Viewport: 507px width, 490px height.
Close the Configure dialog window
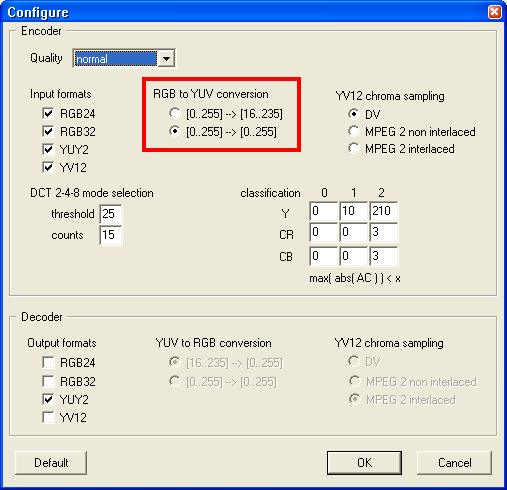pos(495,12)
